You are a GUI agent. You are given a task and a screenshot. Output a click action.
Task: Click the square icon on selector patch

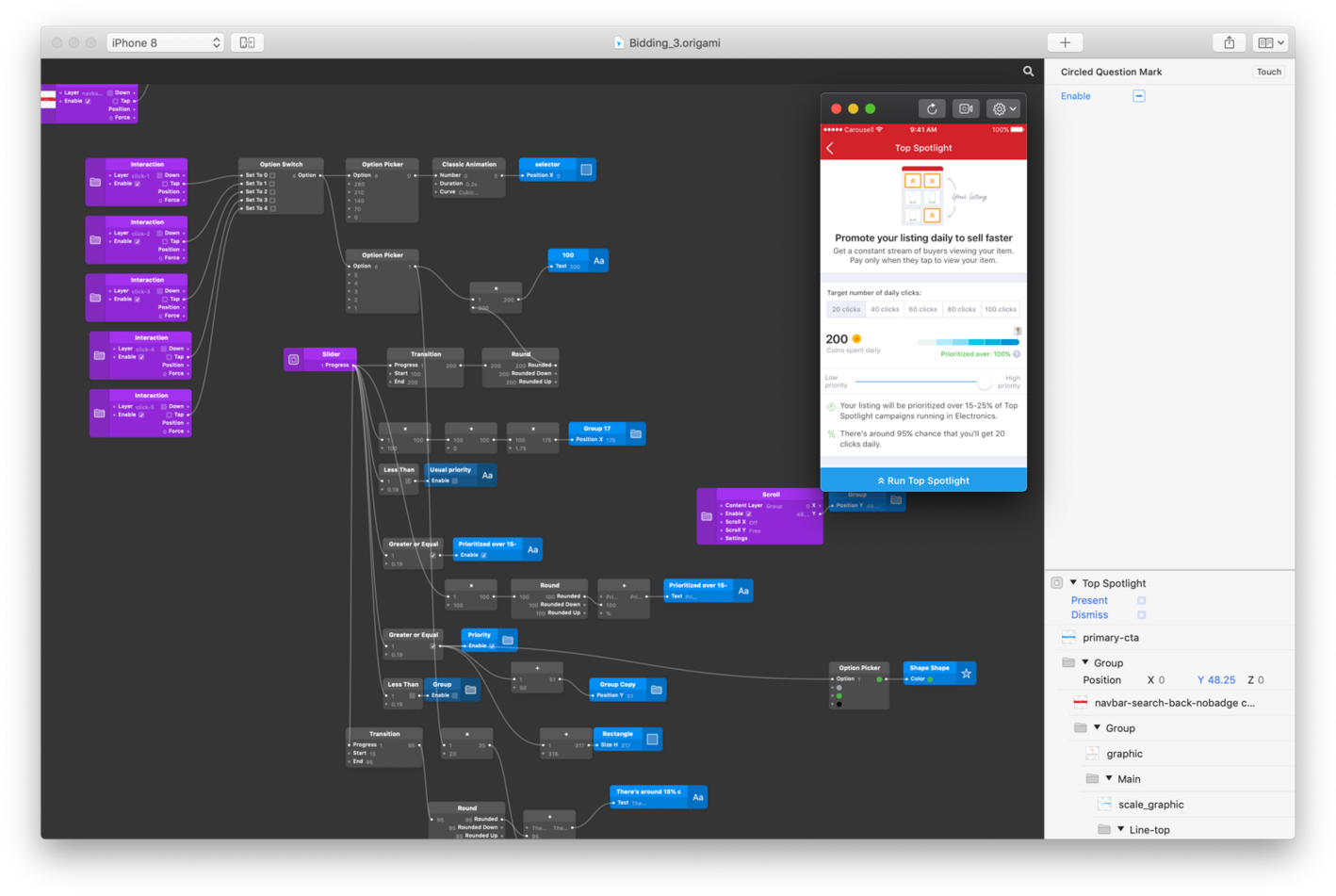tap(586, 170)
